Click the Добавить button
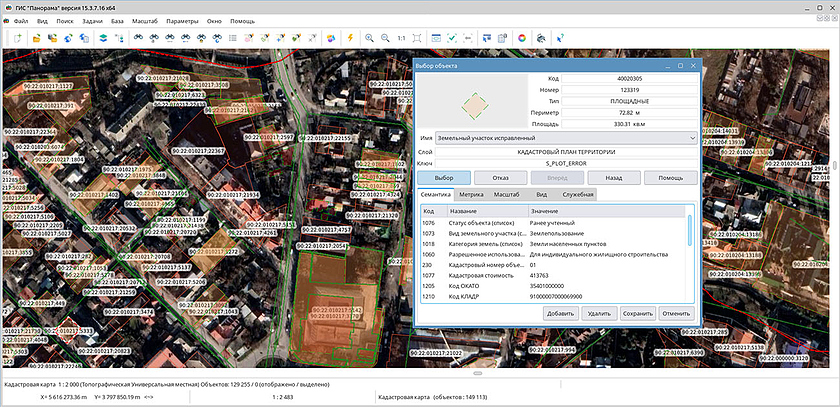The height and width of the screenshot is (407, 840). [560, 313]
